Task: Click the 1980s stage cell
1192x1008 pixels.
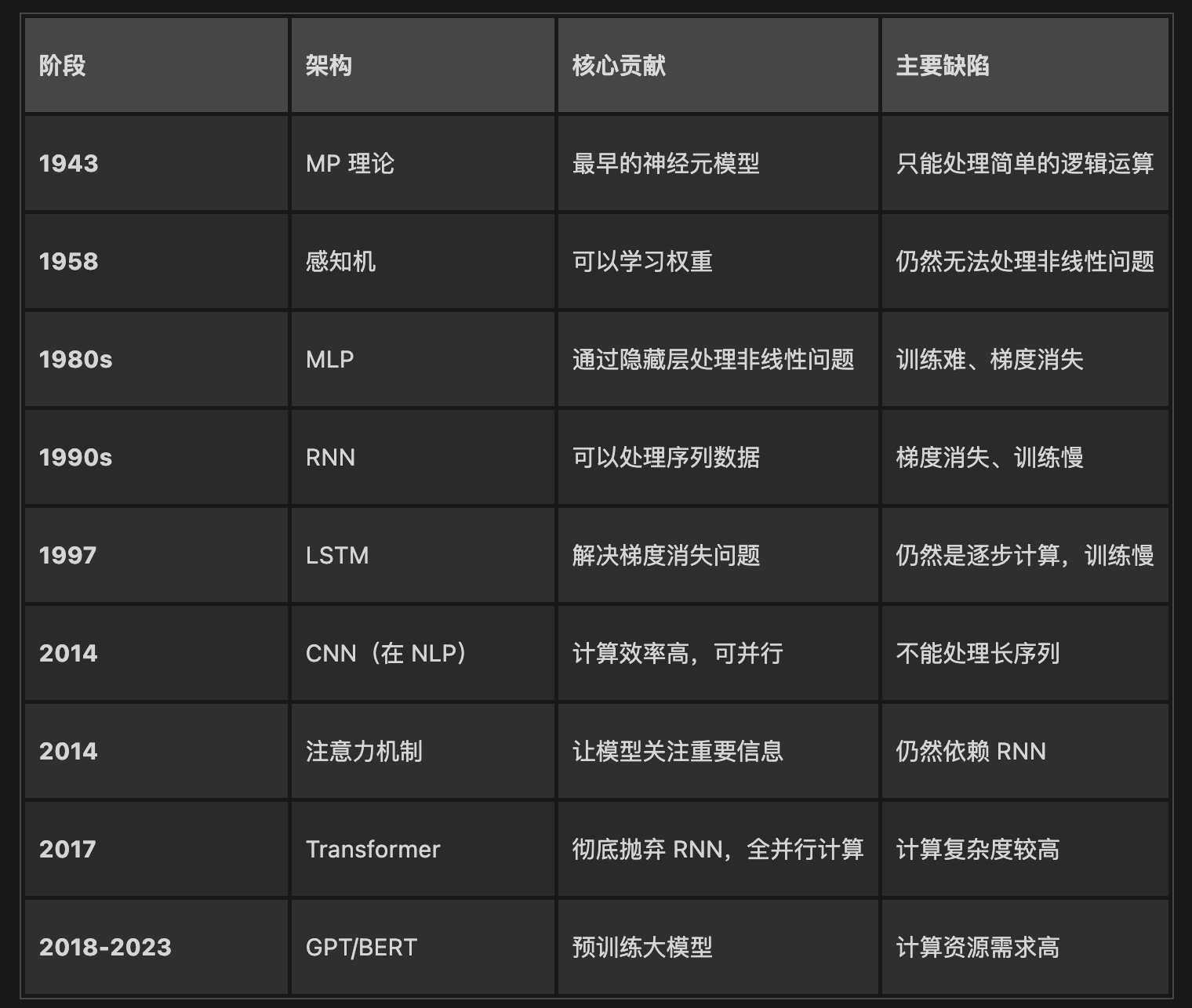Action: point(75,360)
